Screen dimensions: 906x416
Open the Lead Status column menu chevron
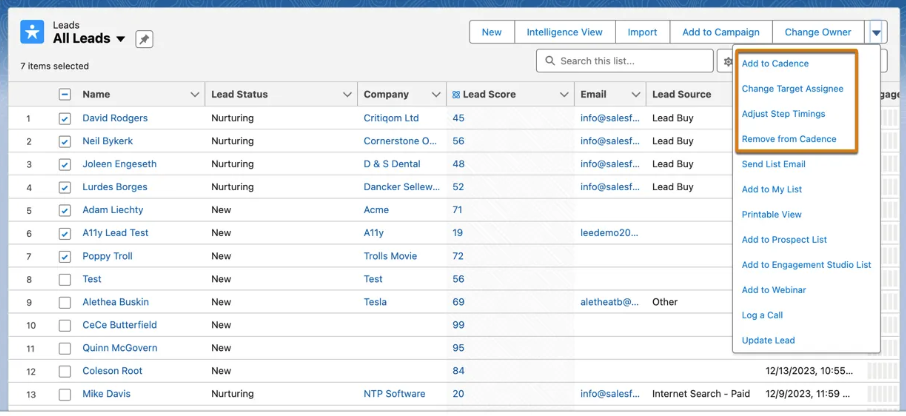coord(347,95)
